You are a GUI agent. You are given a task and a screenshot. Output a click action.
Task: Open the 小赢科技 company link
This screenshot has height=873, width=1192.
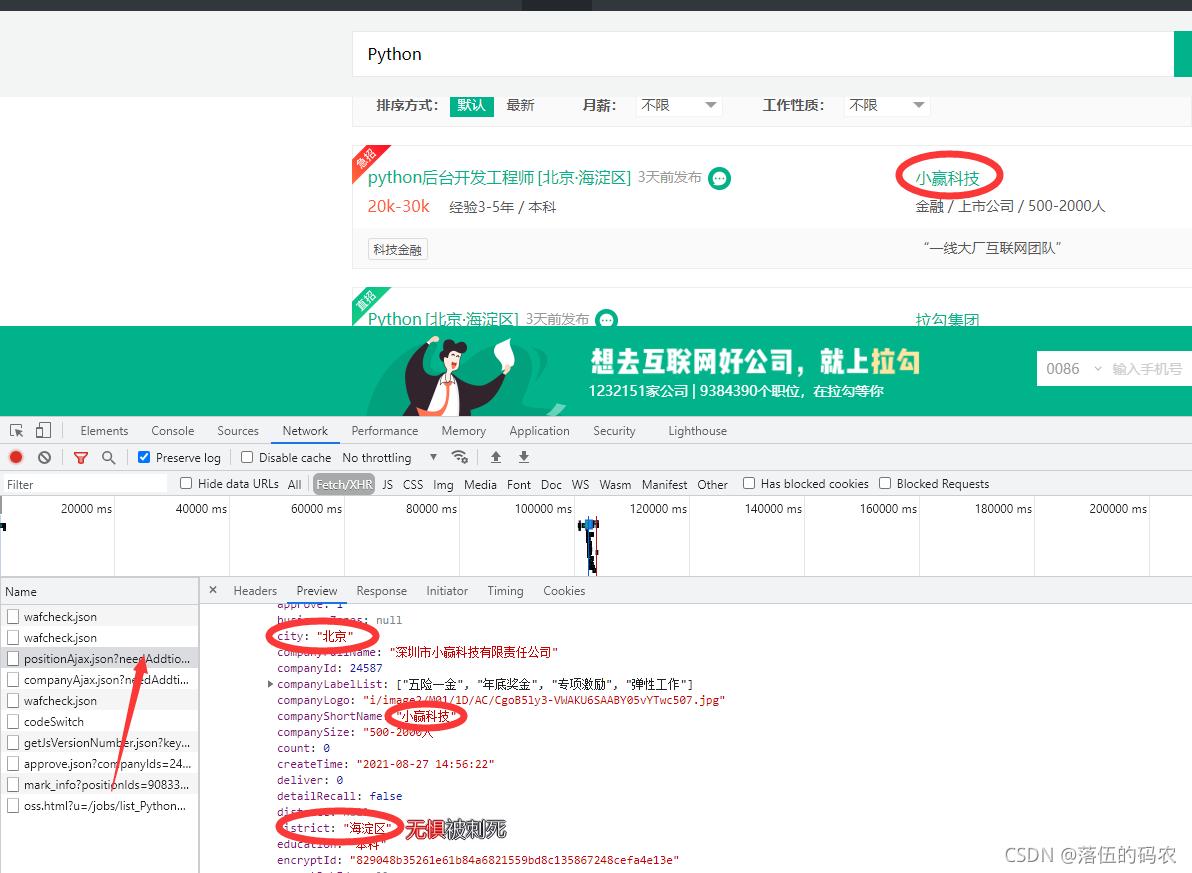948,176
